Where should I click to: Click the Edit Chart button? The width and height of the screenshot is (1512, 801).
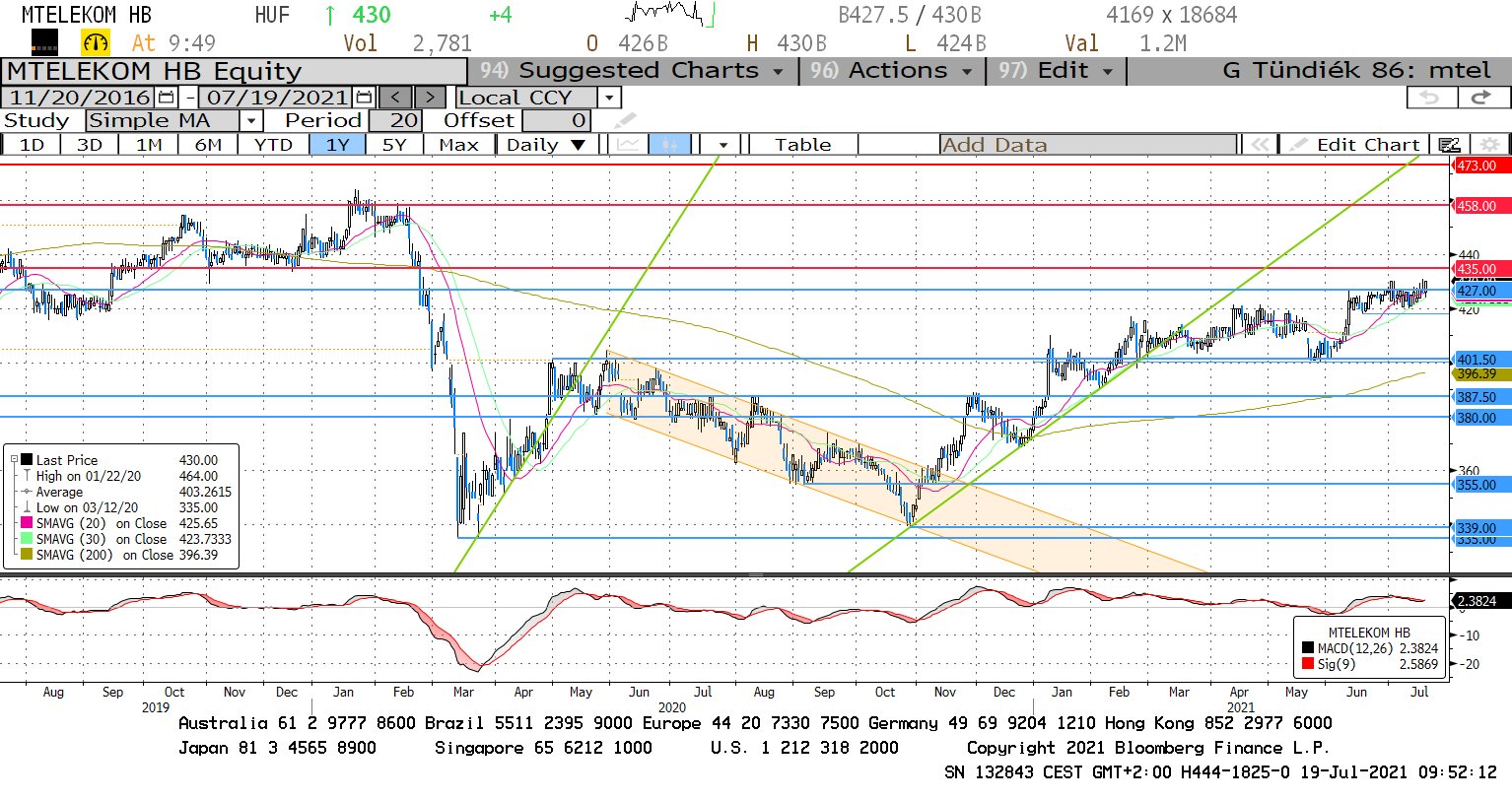[1357, 145]
